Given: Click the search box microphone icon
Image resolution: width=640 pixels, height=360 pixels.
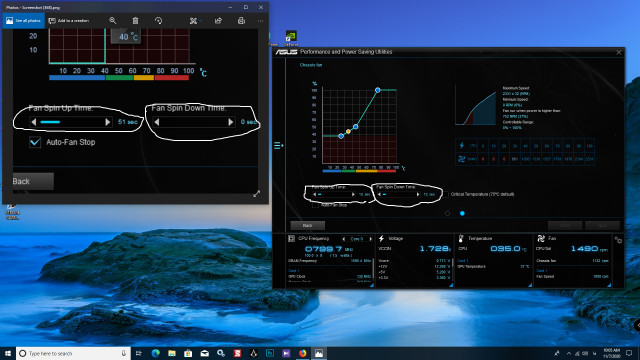Looking at the screenshot, I should (x=124, y=353).
